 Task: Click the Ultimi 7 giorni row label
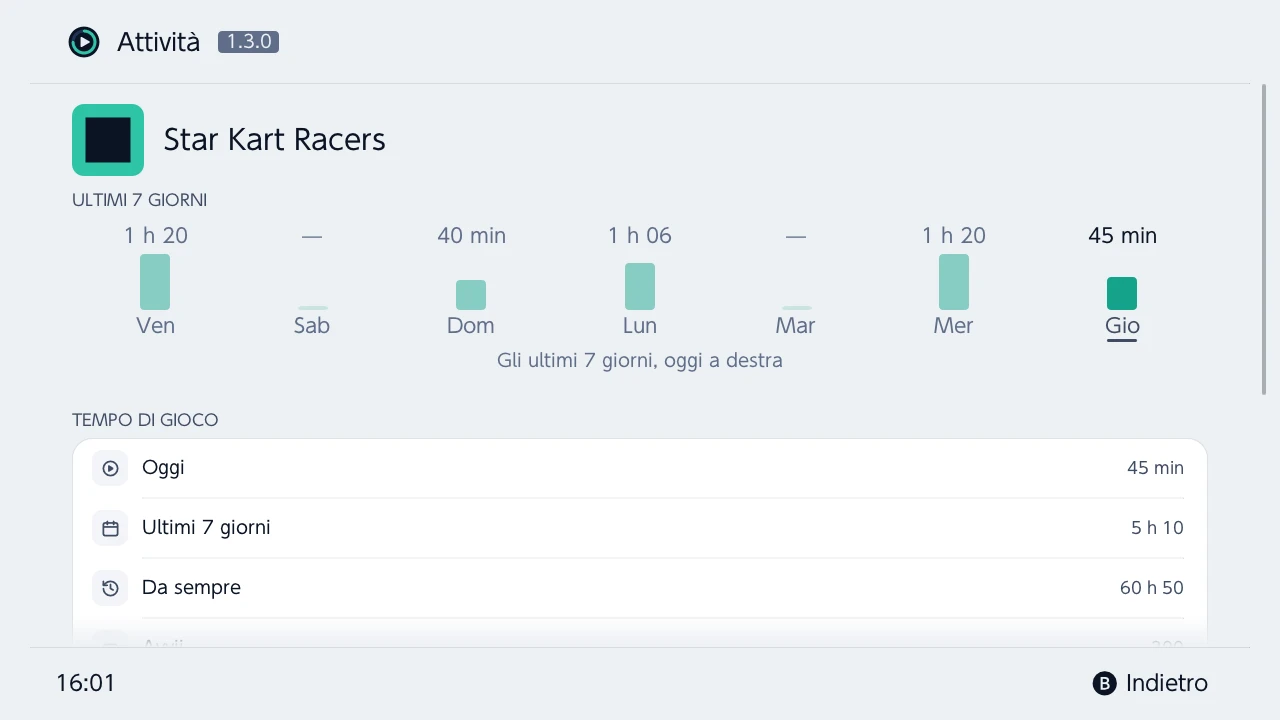206,528
